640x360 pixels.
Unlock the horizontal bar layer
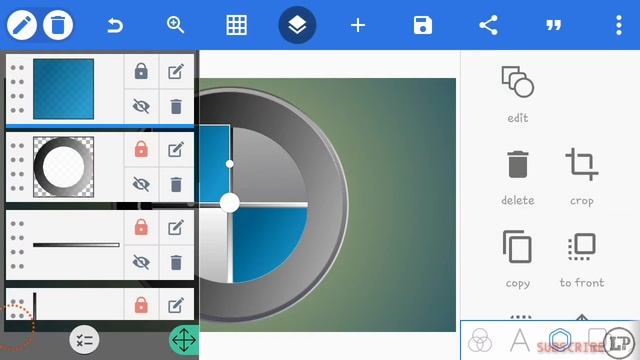coord(141,227)
